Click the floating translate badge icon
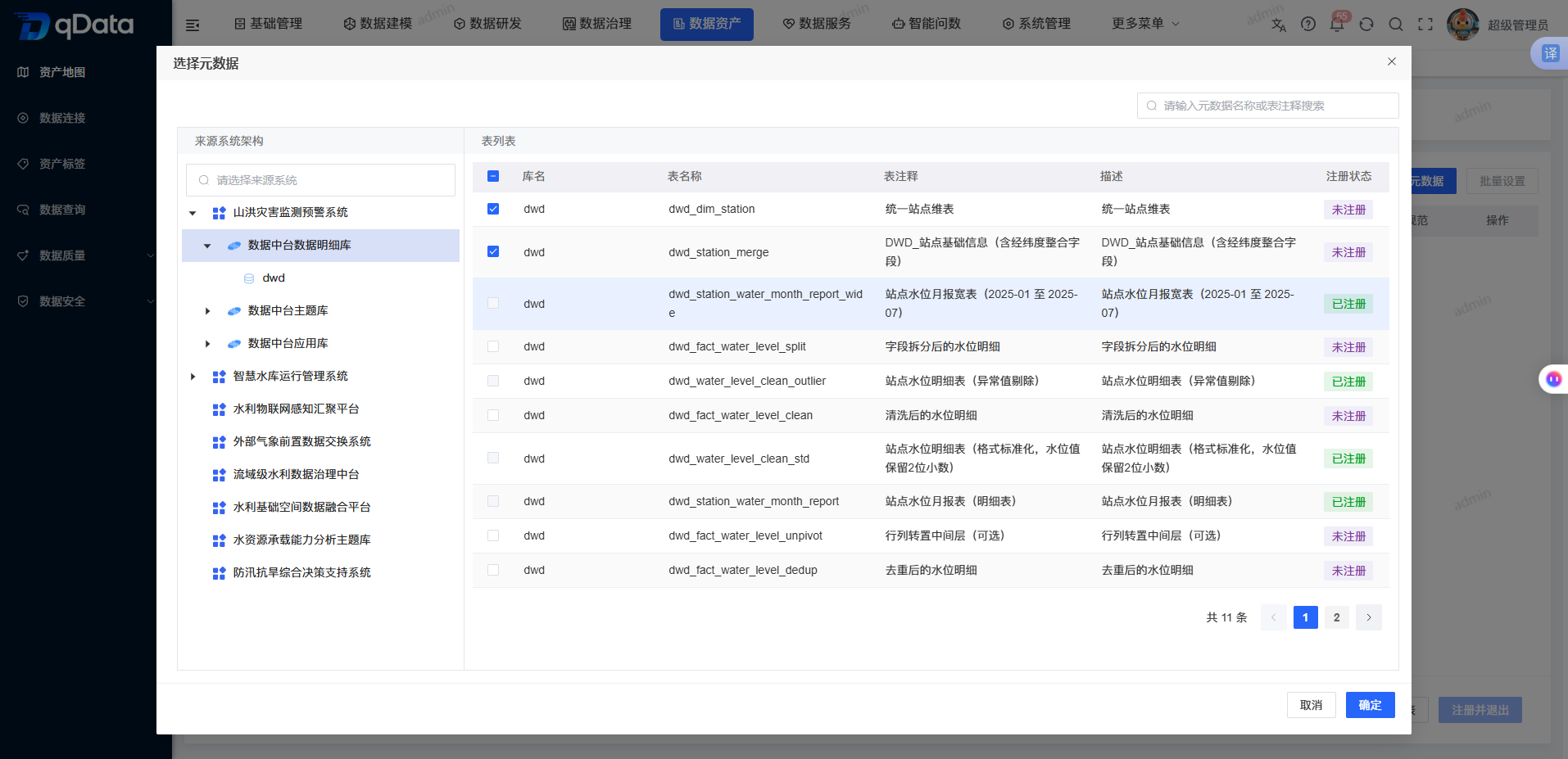The image size is (1568, 759). coord(1551,53)
